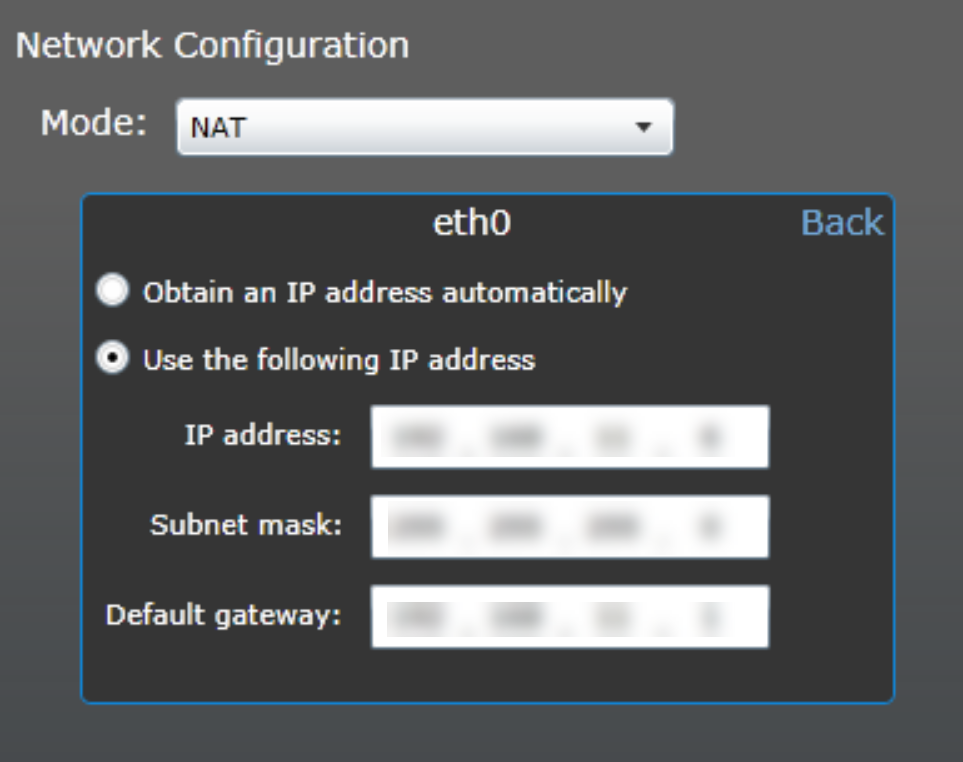Click the "Use the following IP address" label text
963x762 pixels.
point(339,359)
